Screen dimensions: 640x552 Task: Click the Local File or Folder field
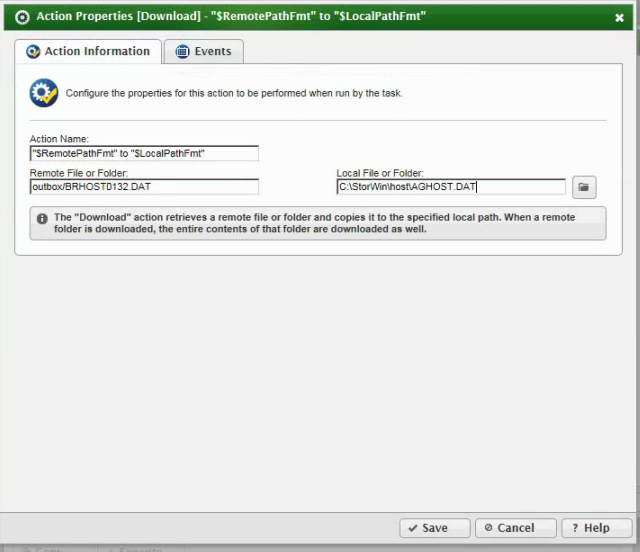451,187
